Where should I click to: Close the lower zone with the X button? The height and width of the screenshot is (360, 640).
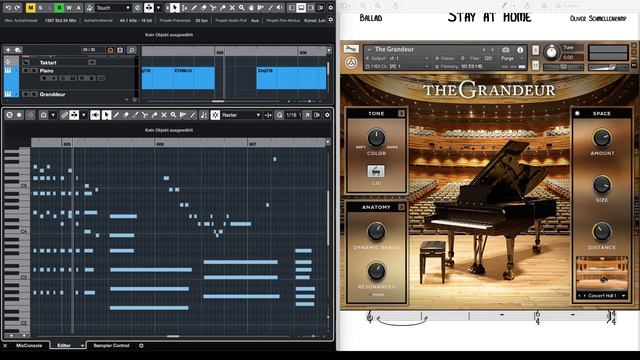tap(5, 345)
